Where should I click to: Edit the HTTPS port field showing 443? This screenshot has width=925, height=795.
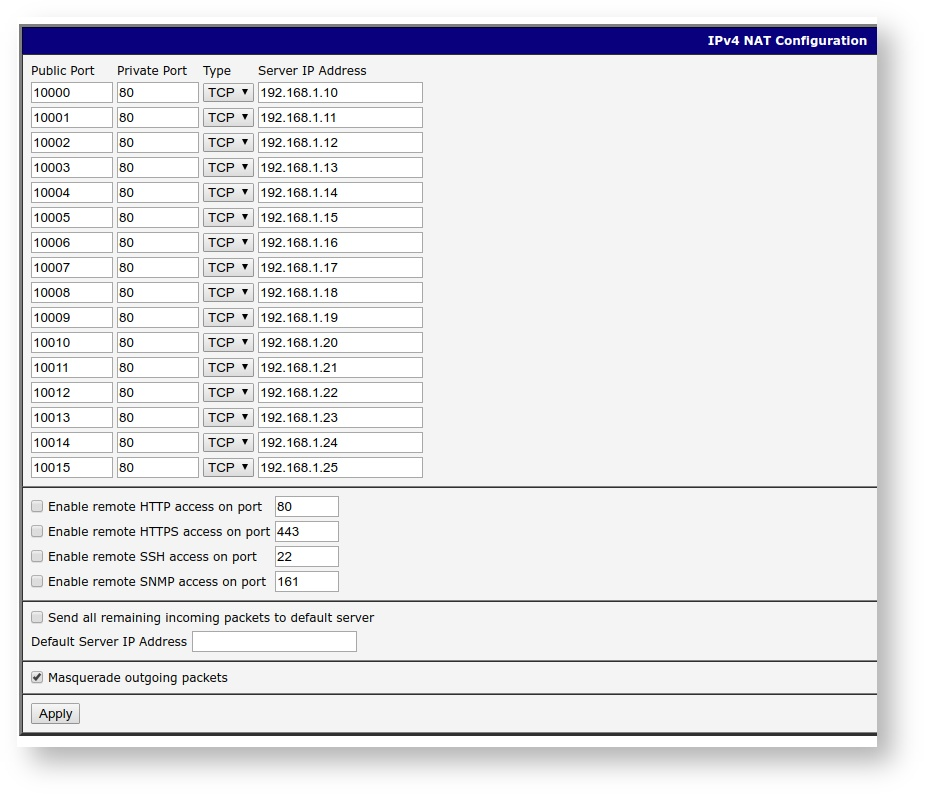pos(306,532)
